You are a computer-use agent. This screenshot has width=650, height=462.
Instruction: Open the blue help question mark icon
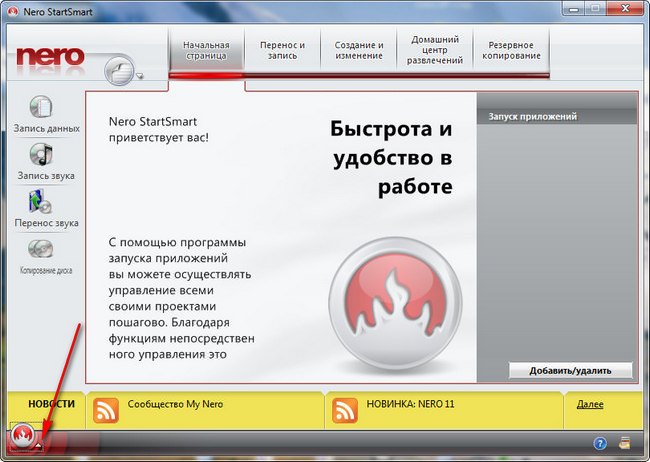tap(600, 443)
